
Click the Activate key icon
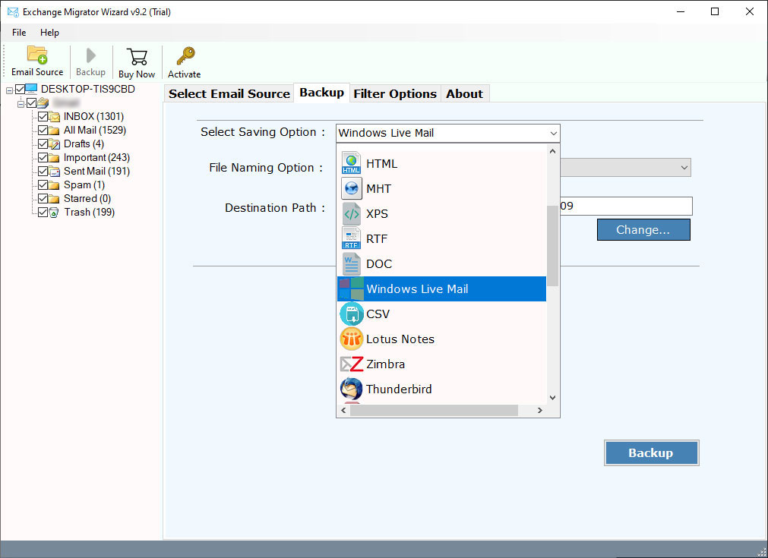184,56
